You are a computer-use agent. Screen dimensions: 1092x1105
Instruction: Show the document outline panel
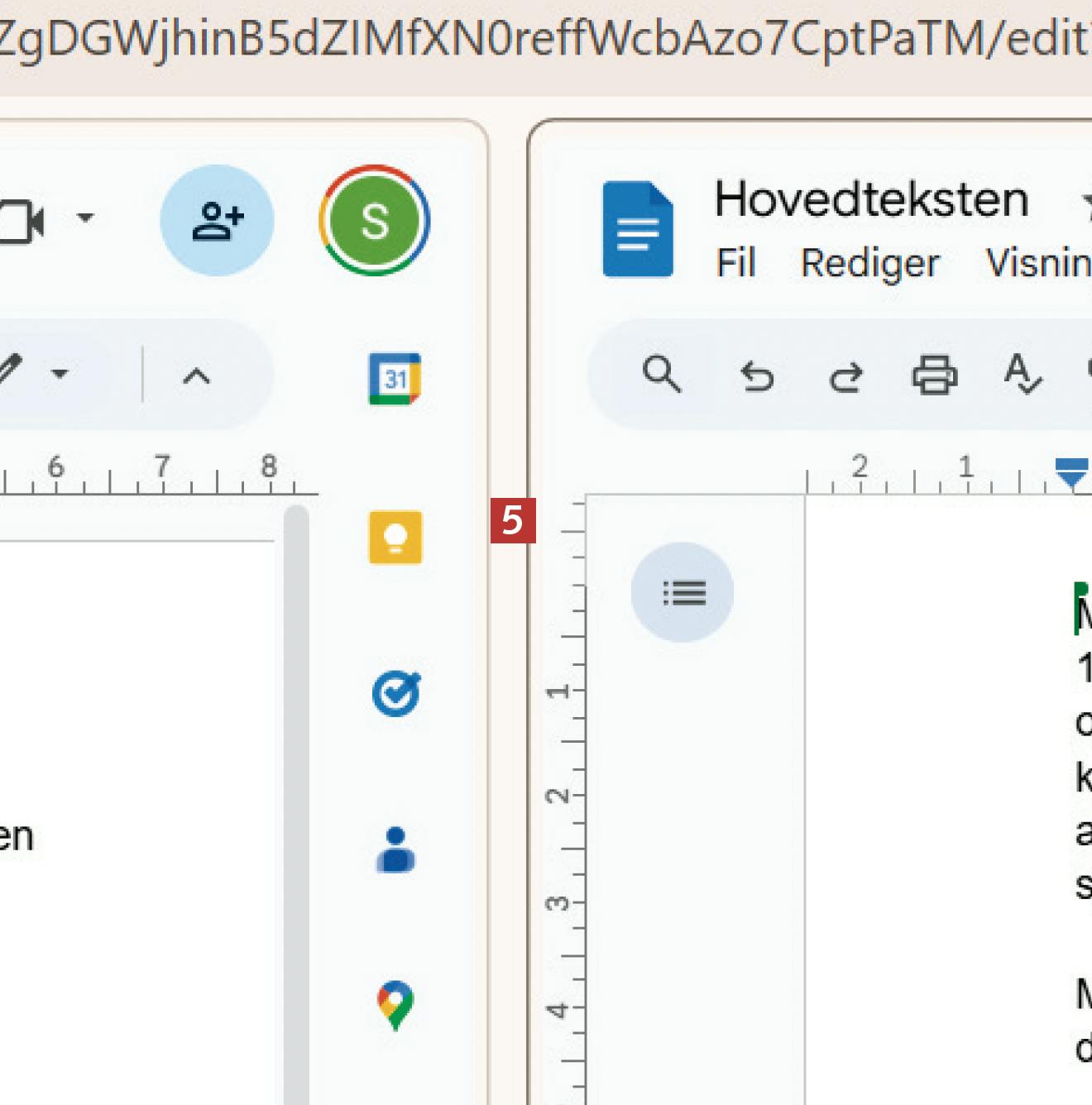tap(682, 592)
